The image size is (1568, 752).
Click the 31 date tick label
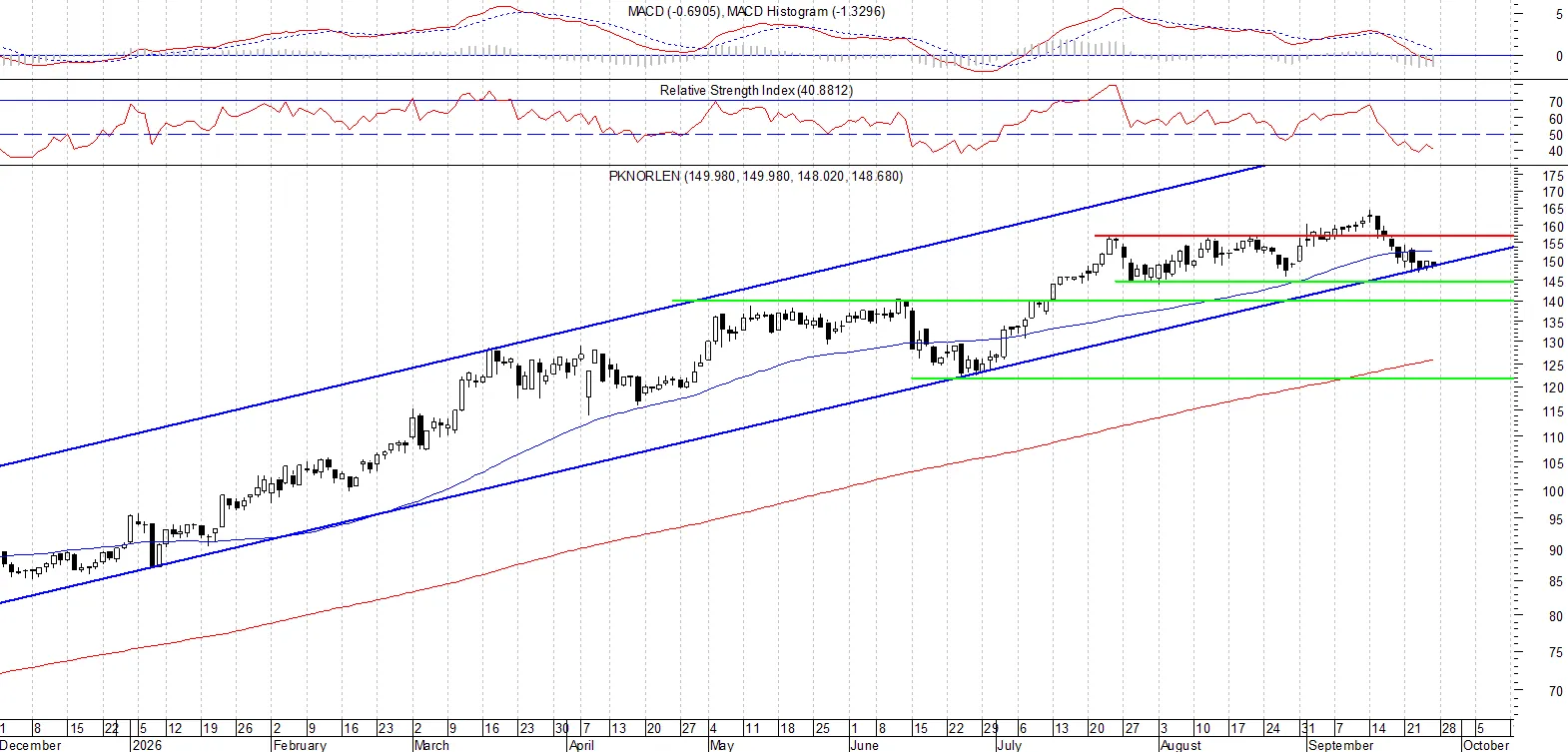(1308, 729)
